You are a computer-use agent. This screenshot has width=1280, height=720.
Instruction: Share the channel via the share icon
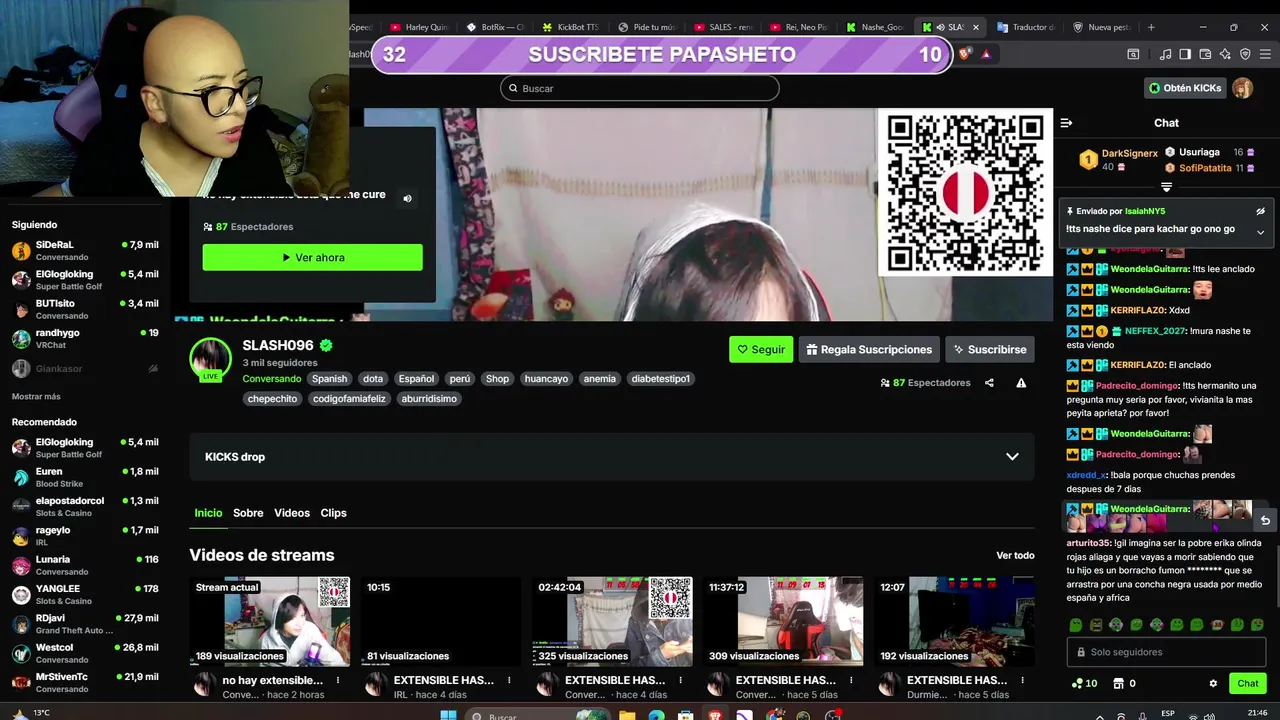pos(989,383)
